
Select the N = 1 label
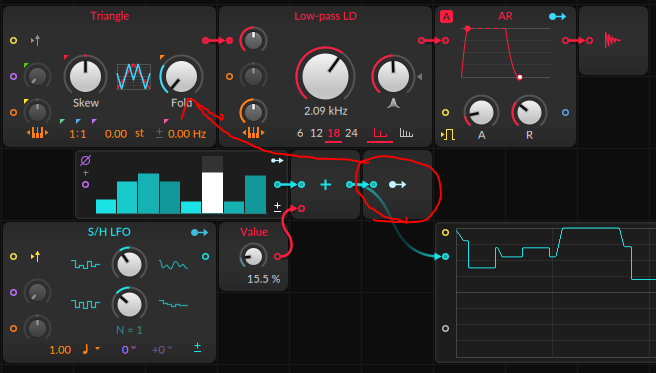pyautogui.click(x=129, y=330)
